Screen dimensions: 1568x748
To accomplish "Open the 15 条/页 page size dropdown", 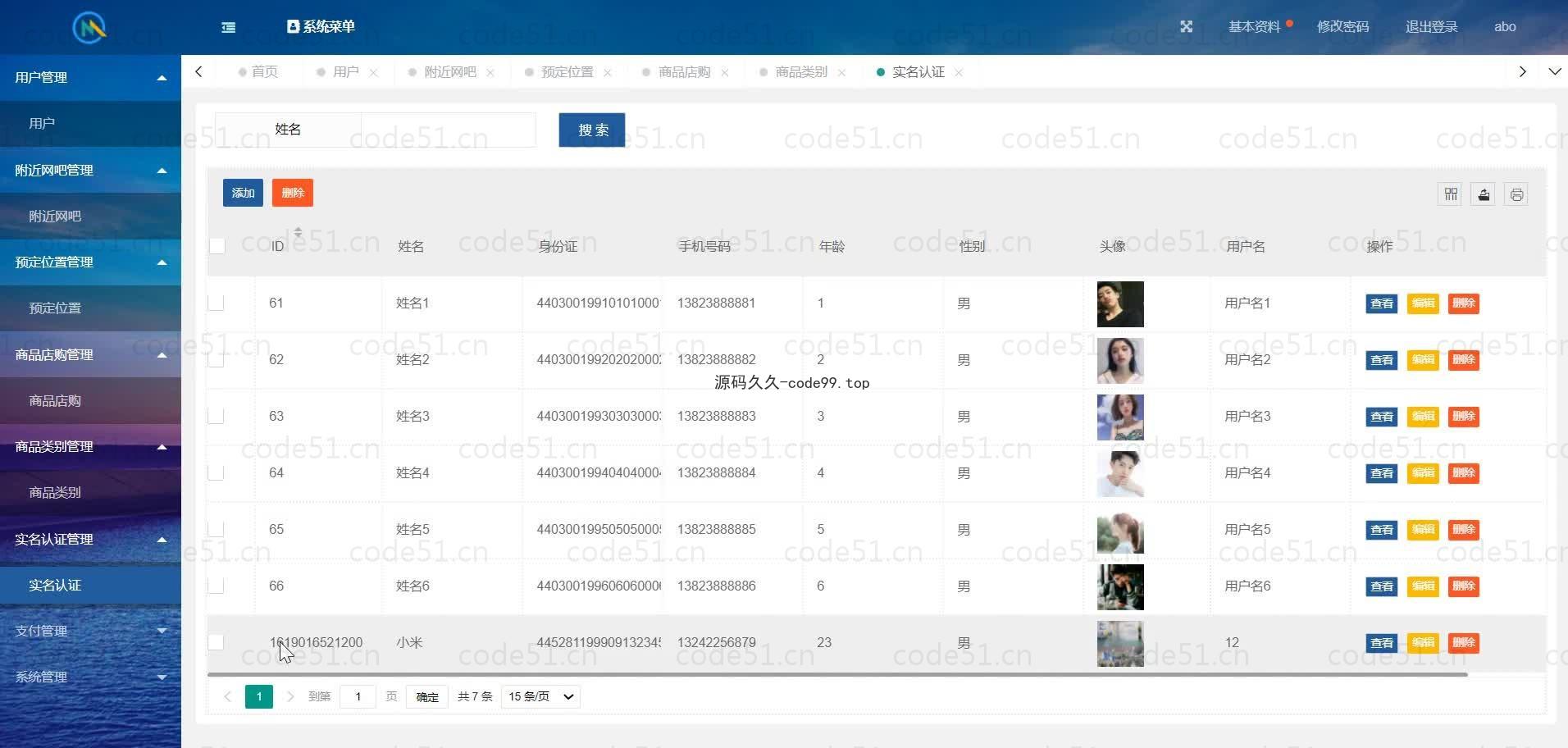I will [540, 696].
